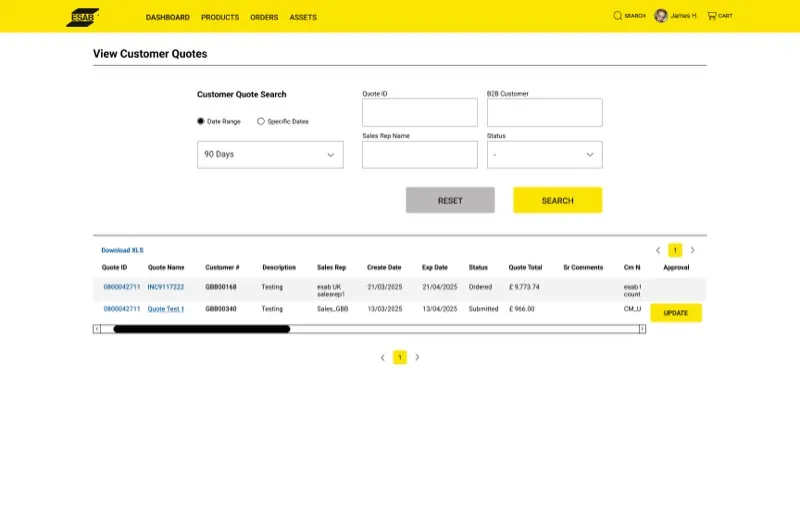Select the Date Range radio button
Image resolution: width=800 pixels, height=517 pixels.
point(201,121)
